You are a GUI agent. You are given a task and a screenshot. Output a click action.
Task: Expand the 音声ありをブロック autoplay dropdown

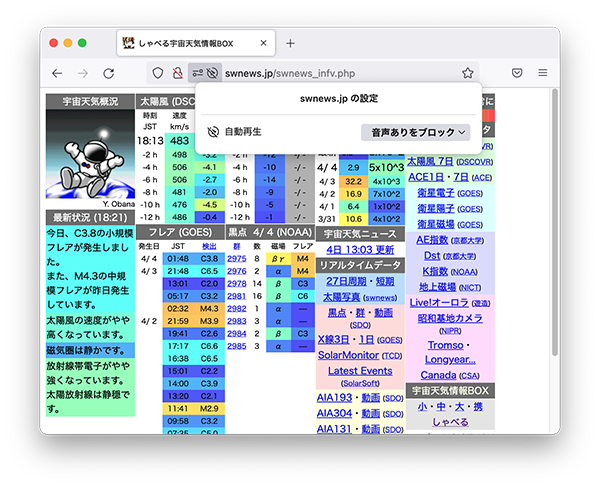tap(415, 132)
